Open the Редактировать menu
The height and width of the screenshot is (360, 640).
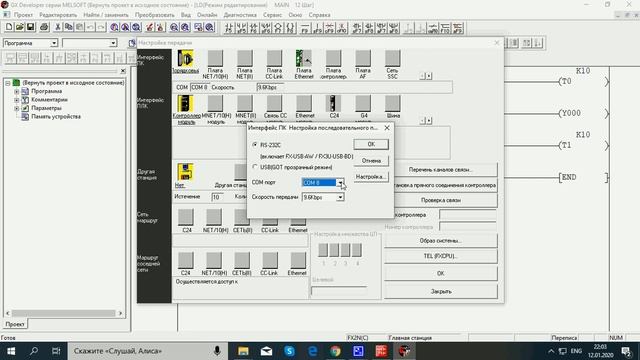(x=58, y=15)
